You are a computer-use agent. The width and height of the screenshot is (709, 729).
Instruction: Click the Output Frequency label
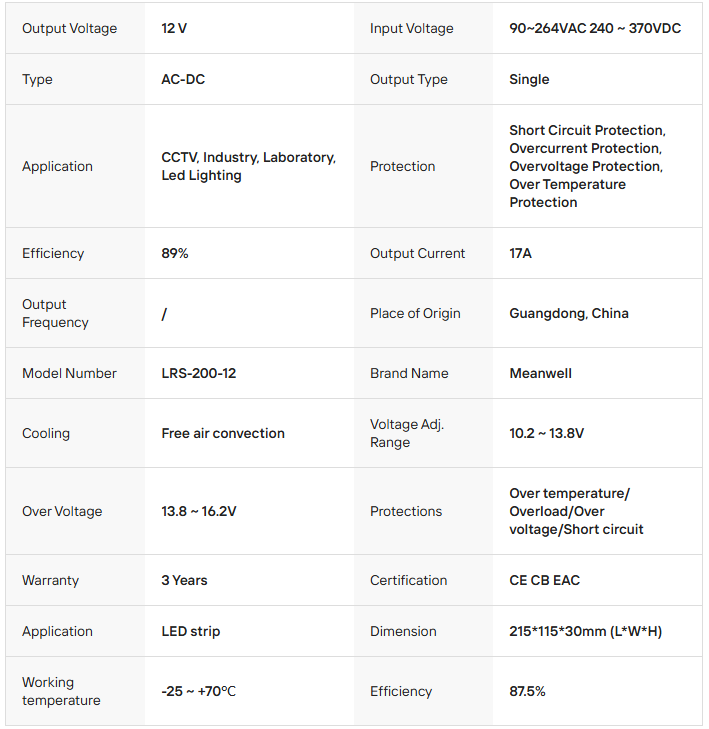coord(55,313)
